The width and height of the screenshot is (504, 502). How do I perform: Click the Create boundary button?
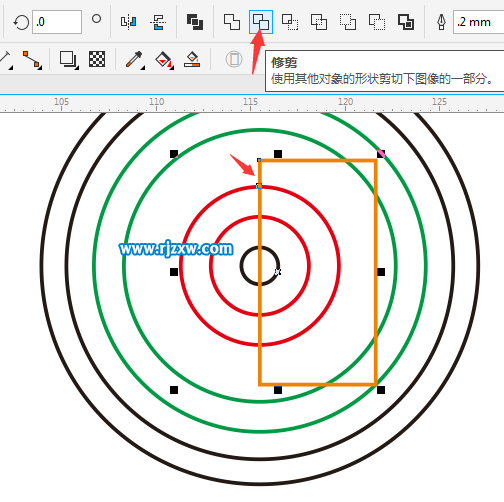[x=406, y=22]
